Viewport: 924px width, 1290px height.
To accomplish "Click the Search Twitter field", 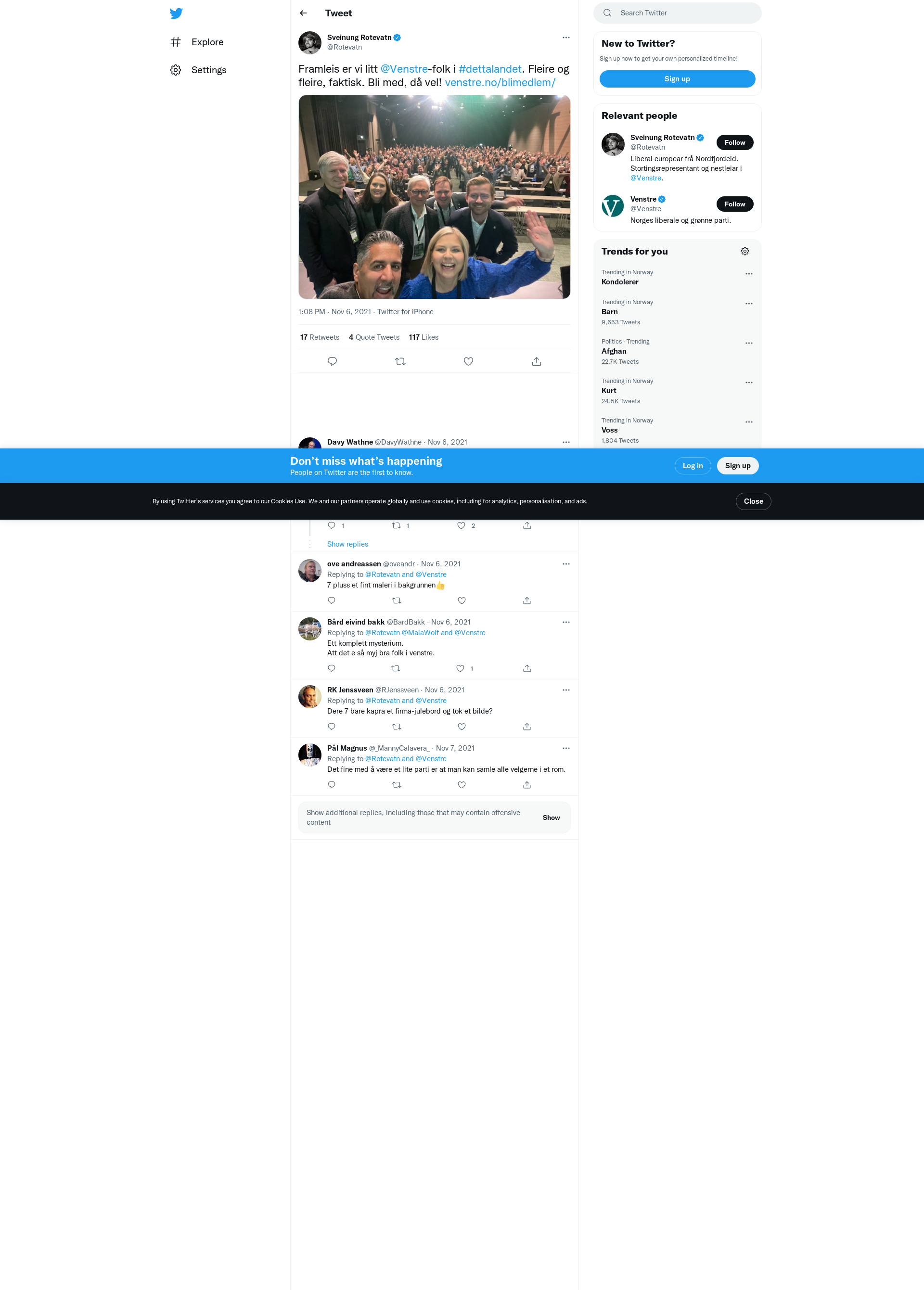I will [x=677, y=13].
